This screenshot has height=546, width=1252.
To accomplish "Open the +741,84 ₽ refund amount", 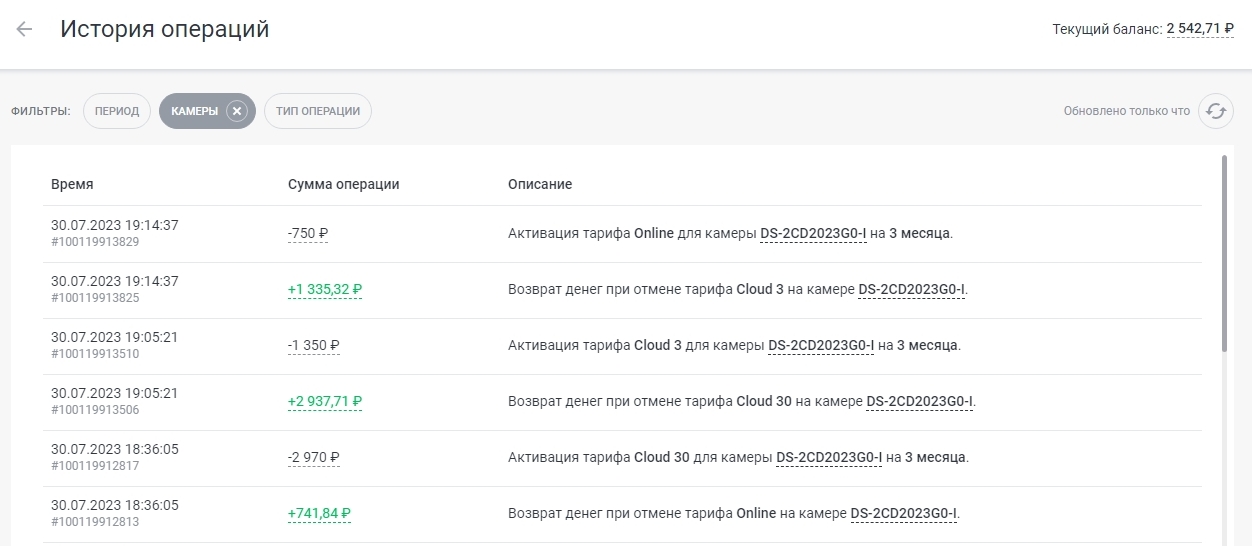I will pyautogui.click(x=319, y=514).
